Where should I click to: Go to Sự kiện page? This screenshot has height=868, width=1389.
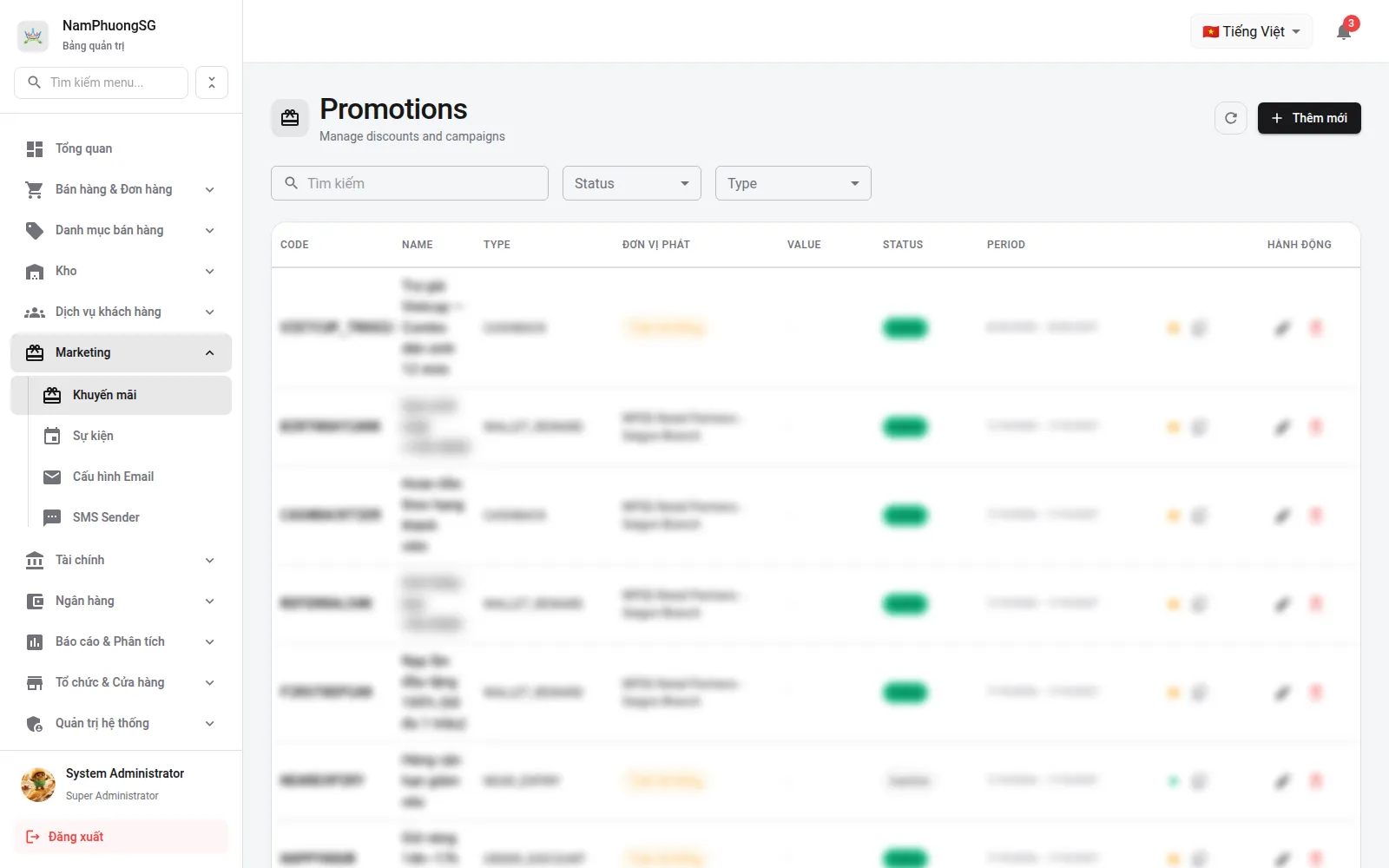tap(129, 436)
